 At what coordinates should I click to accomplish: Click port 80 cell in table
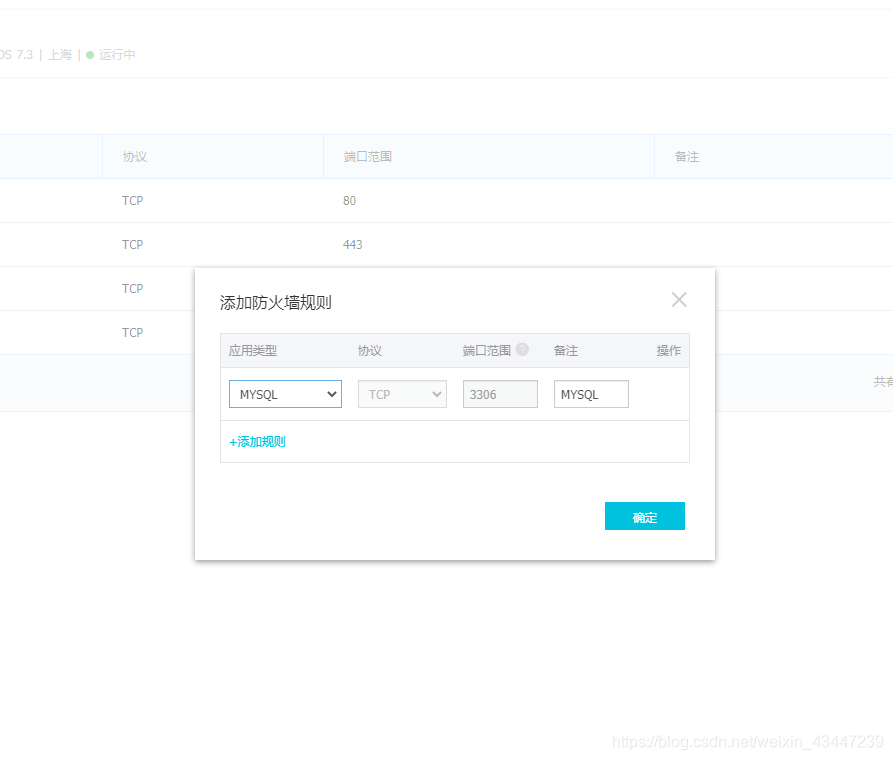click(x=350, y=201)
